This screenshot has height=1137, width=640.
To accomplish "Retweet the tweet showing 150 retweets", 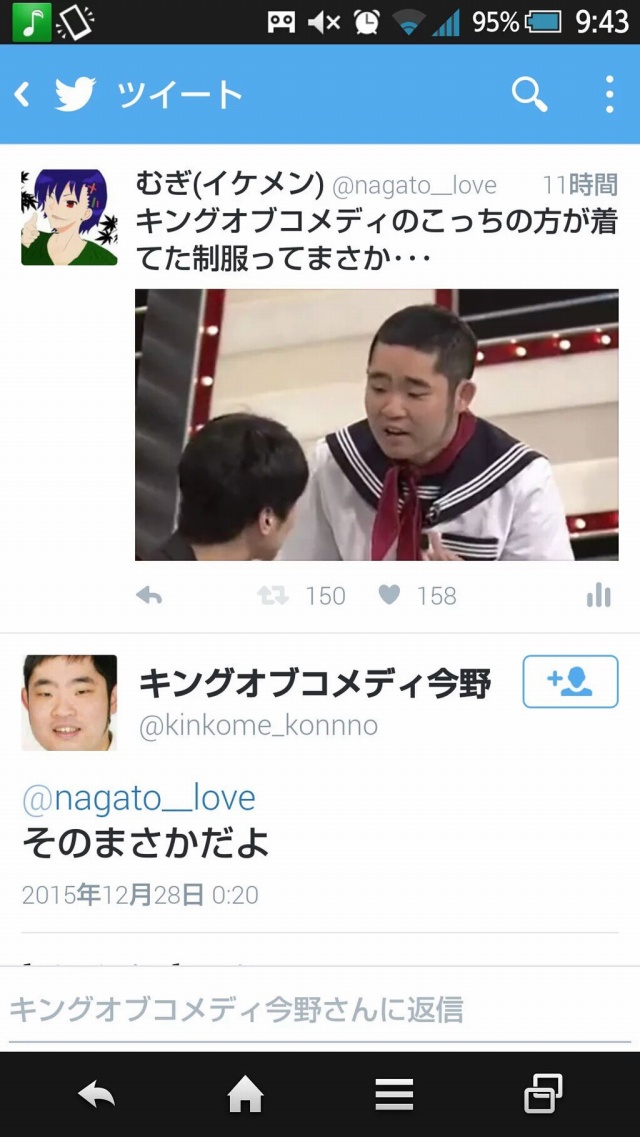I will point(273,595).
